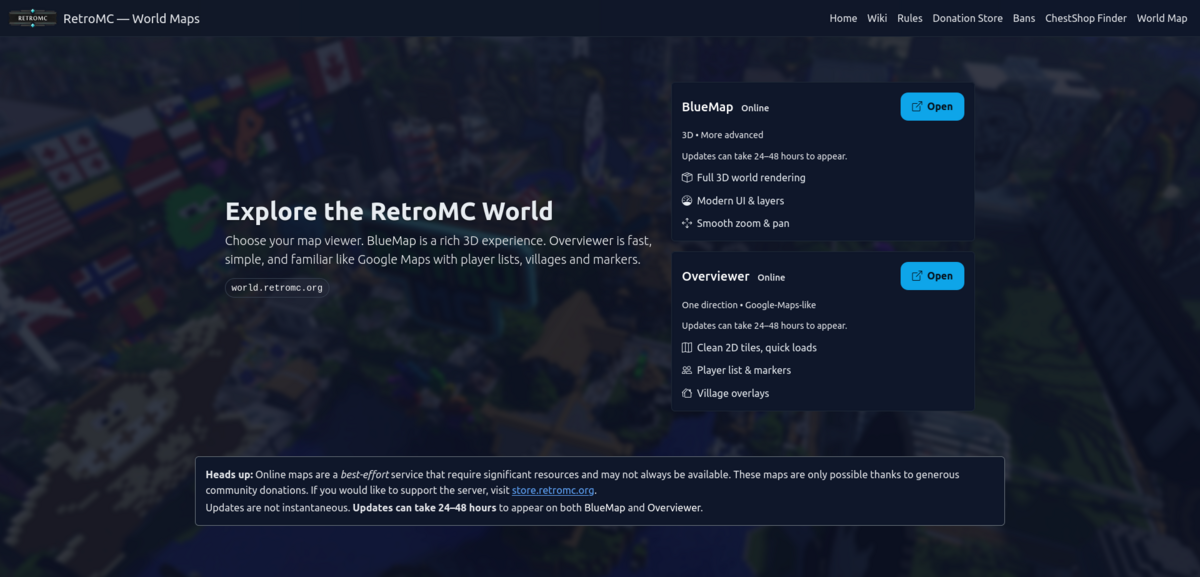The height and width of the screenshot is (577, 1200).
Task: Open BlueMap with its Open button
Action: (x=932, y=106)
